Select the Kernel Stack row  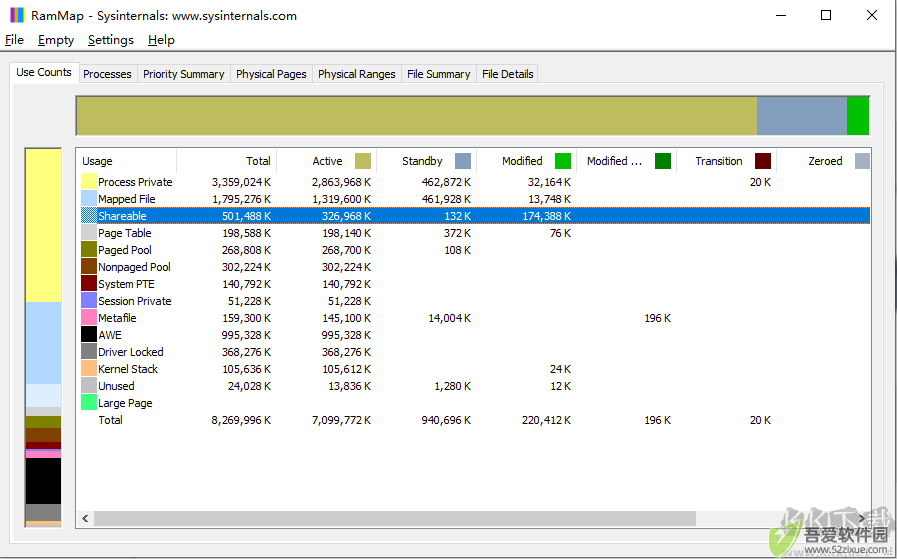pos(474,368)
